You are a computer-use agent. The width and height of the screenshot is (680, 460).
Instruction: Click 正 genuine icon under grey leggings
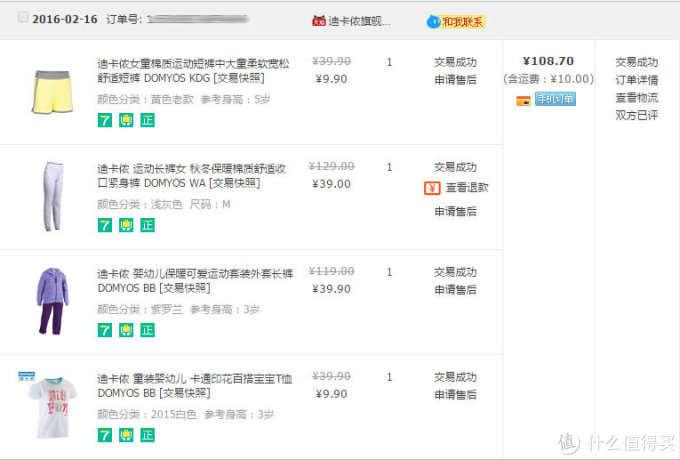147,225
